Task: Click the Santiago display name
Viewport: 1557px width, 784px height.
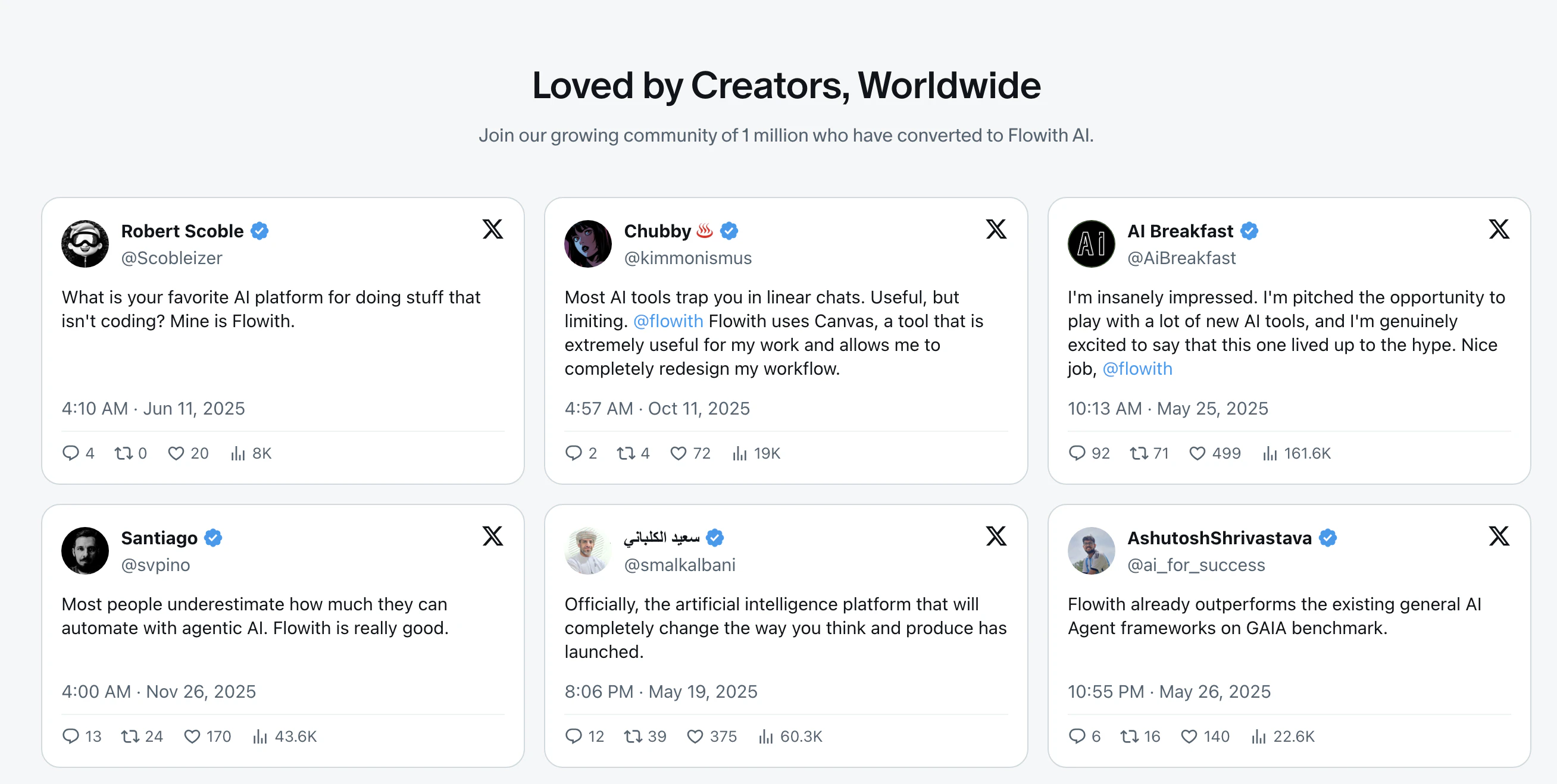Action: pos(159,538)
